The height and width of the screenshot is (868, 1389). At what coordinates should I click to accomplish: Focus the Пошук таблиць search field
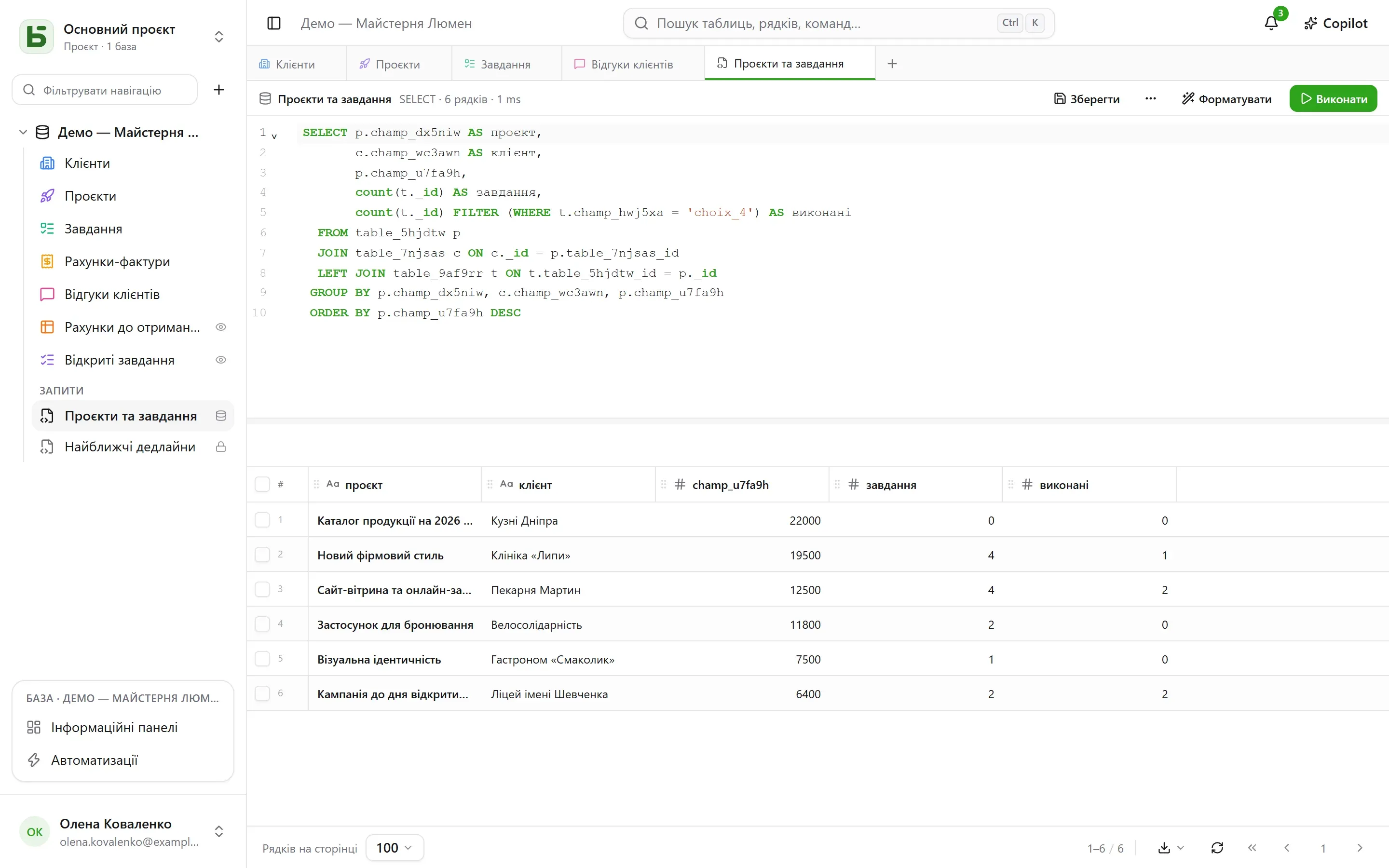[x=839, y=23]
